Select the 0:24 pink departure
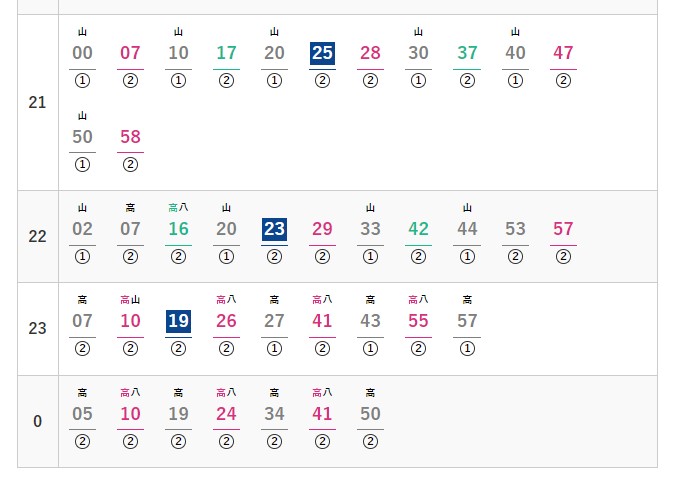680x483 pixels. 226,414
